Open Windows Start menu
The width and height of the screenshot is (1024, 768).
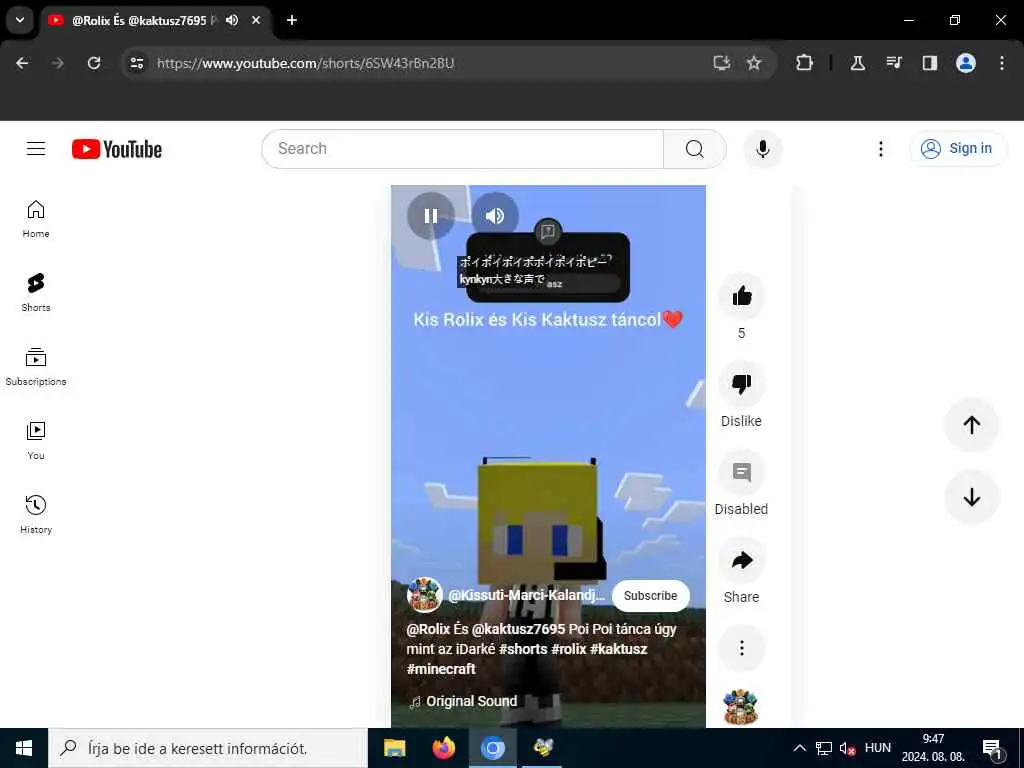click(x=24, y=748)
